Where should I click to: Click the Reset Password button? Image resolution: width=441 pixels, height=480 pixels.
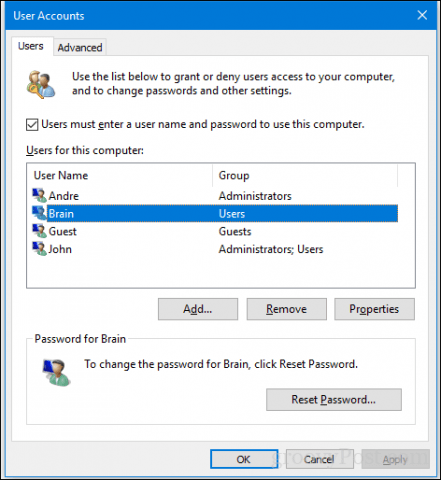[x=334, y=399]
